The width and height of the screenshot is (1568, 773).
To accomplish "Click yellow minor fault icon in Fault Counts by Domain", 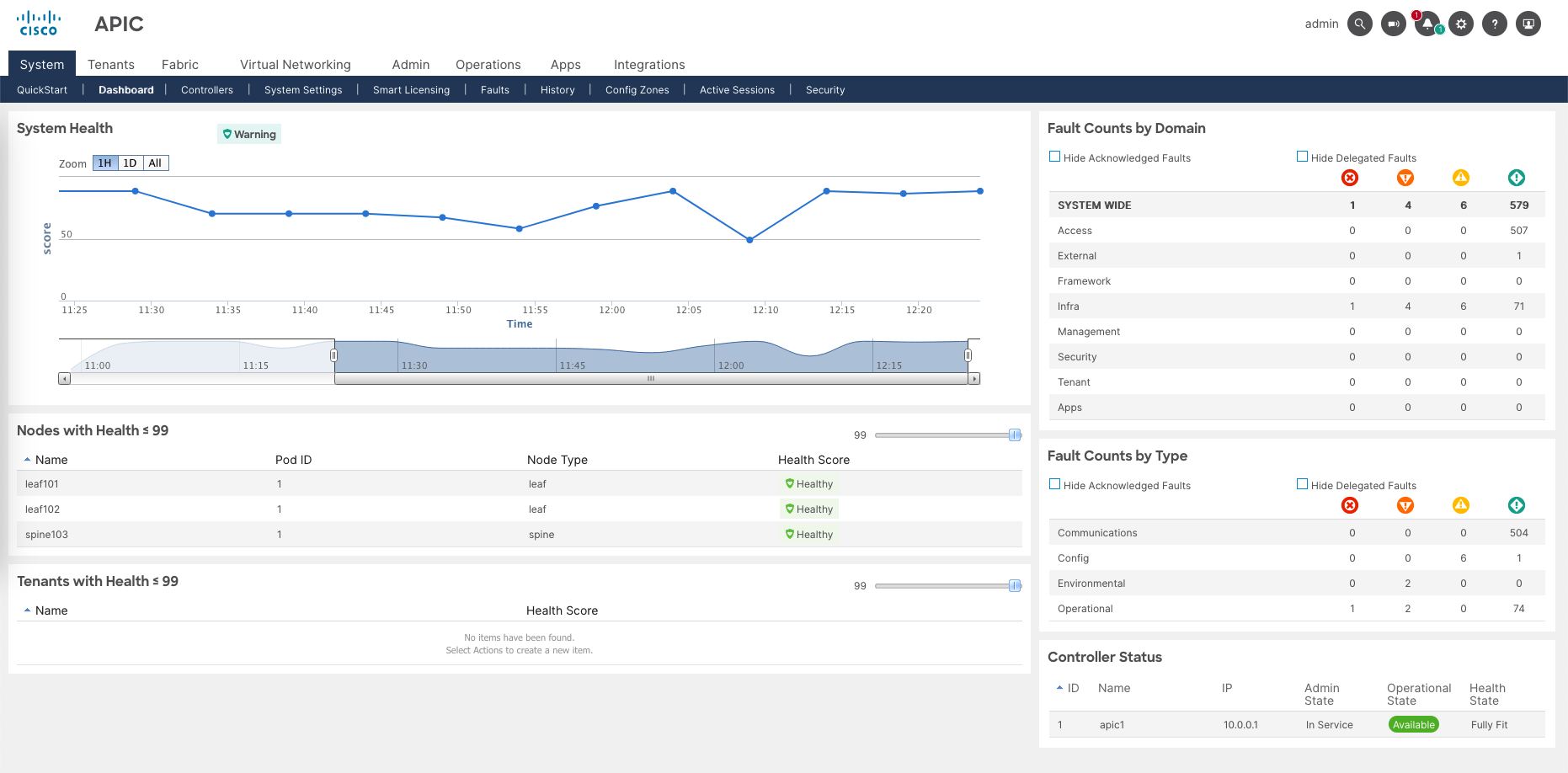I will coord(1461,178).
